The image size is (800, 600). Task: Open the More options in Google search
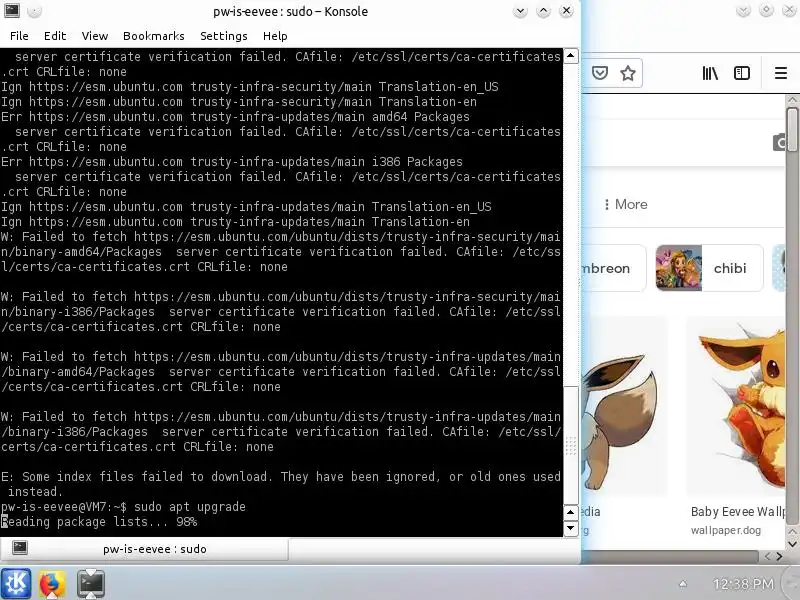tap(626, 204)
